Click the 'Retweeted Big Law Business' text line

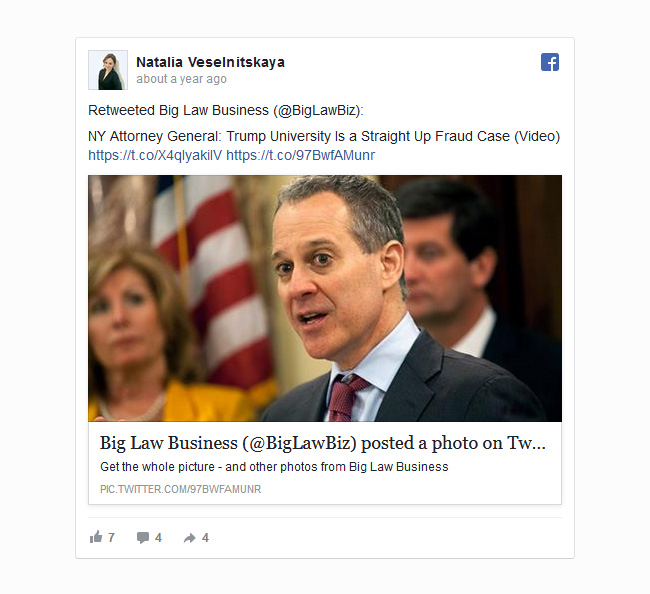point(226,110)
